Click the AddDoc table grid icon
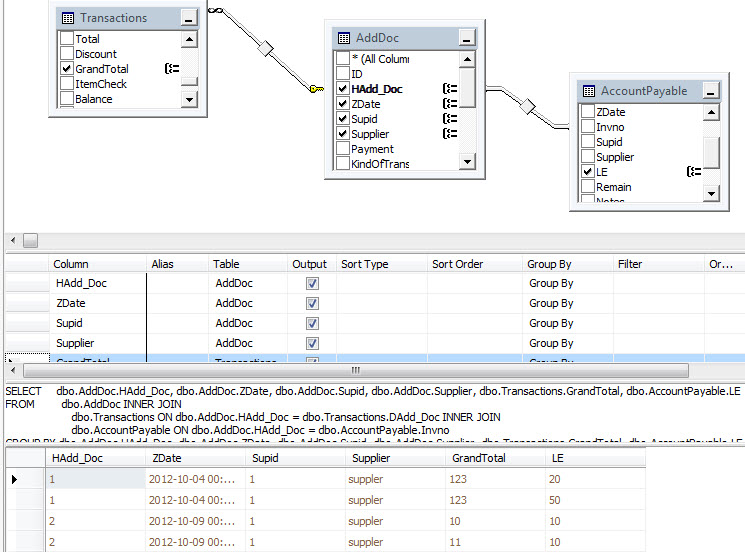 (x=344, y=38)
